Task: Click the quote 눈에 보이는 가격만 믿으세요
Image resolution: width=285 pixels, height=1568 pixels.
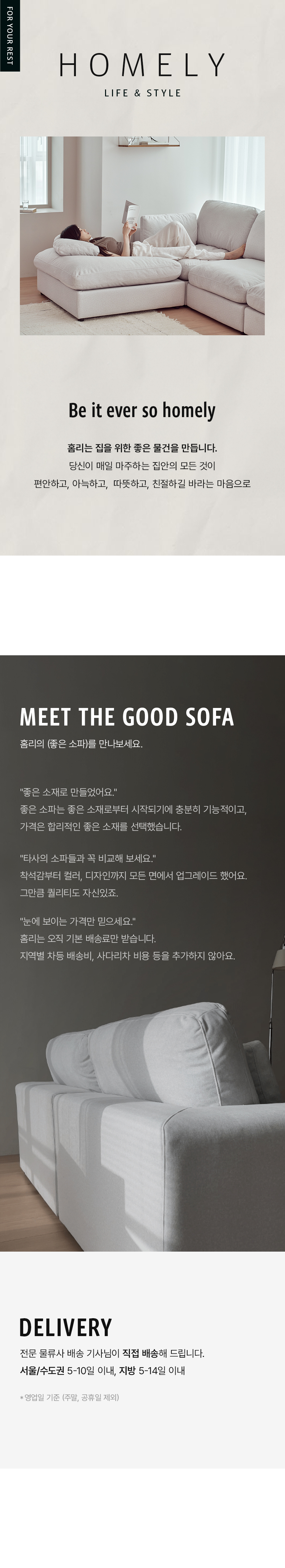Action: 77,922
